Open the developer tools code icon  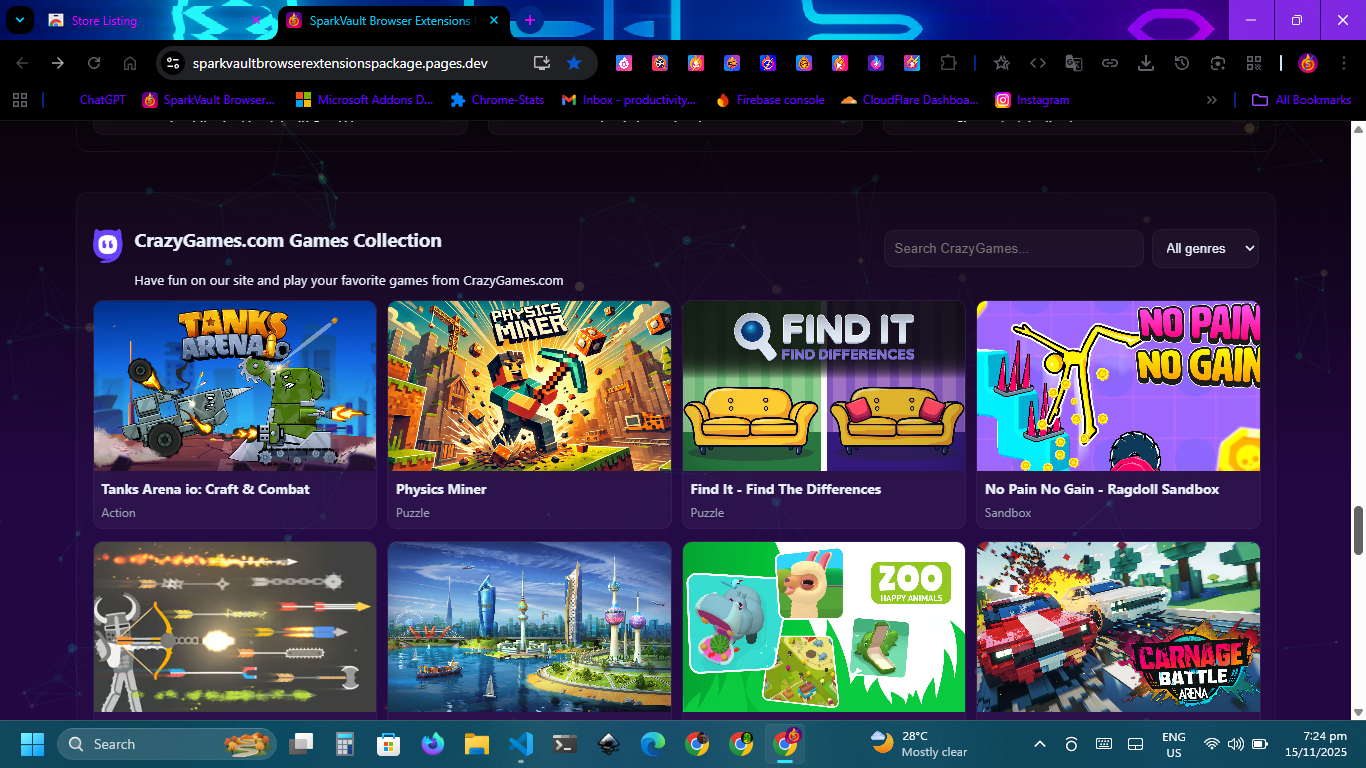point(1038,63)
